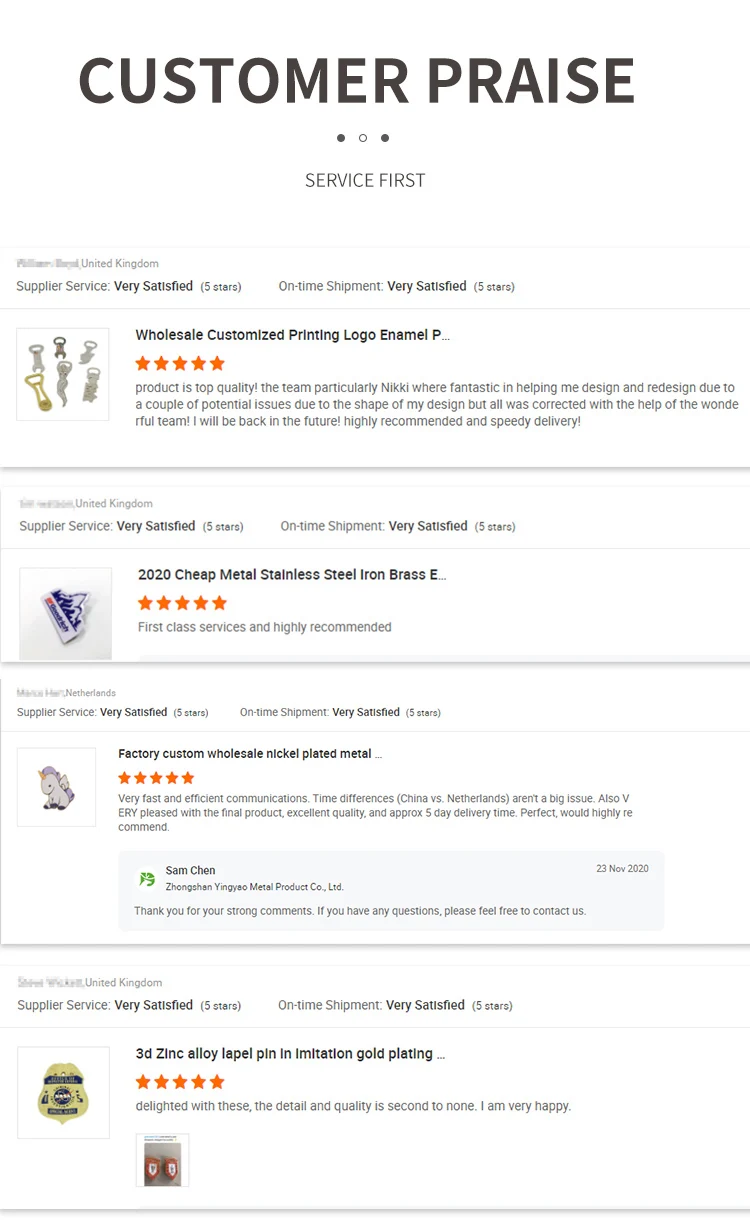Viewport: 750px width, 1220px height.
Task: View the customer-uploaded review photo
Action: coord(162,1160)
